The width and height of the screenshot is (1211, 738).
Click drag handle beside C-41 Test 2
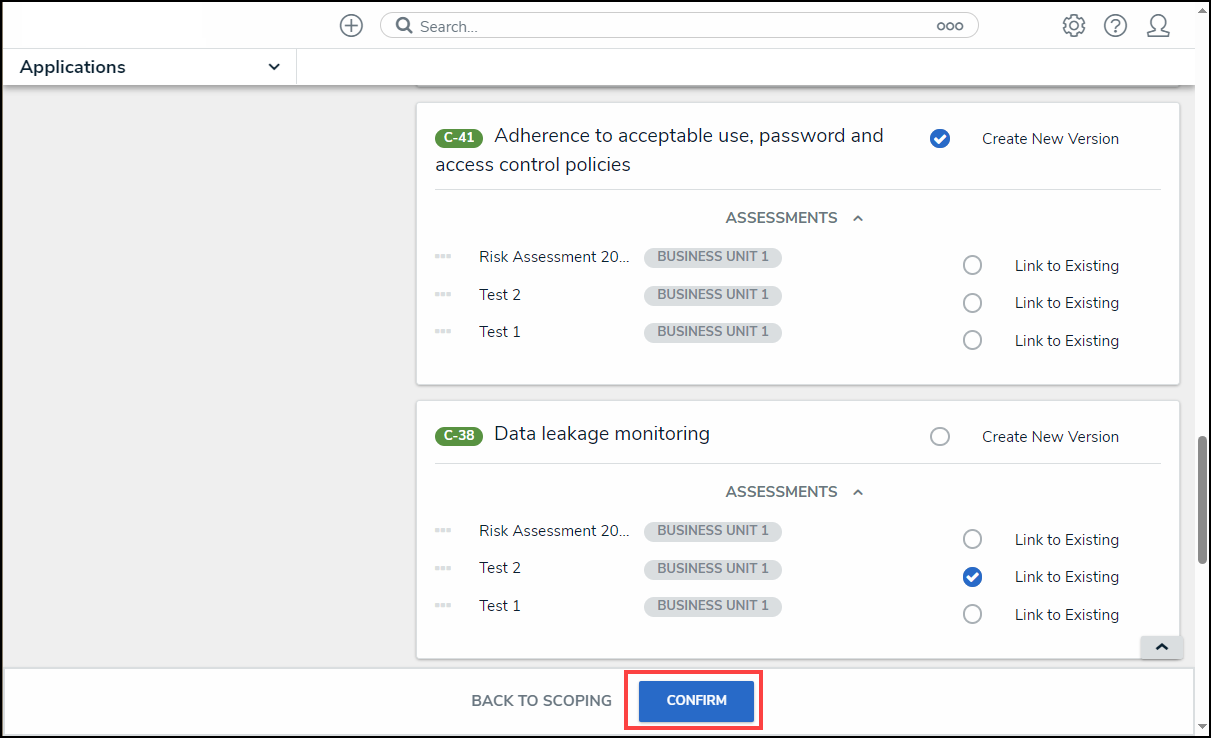[x=443, y=295]
